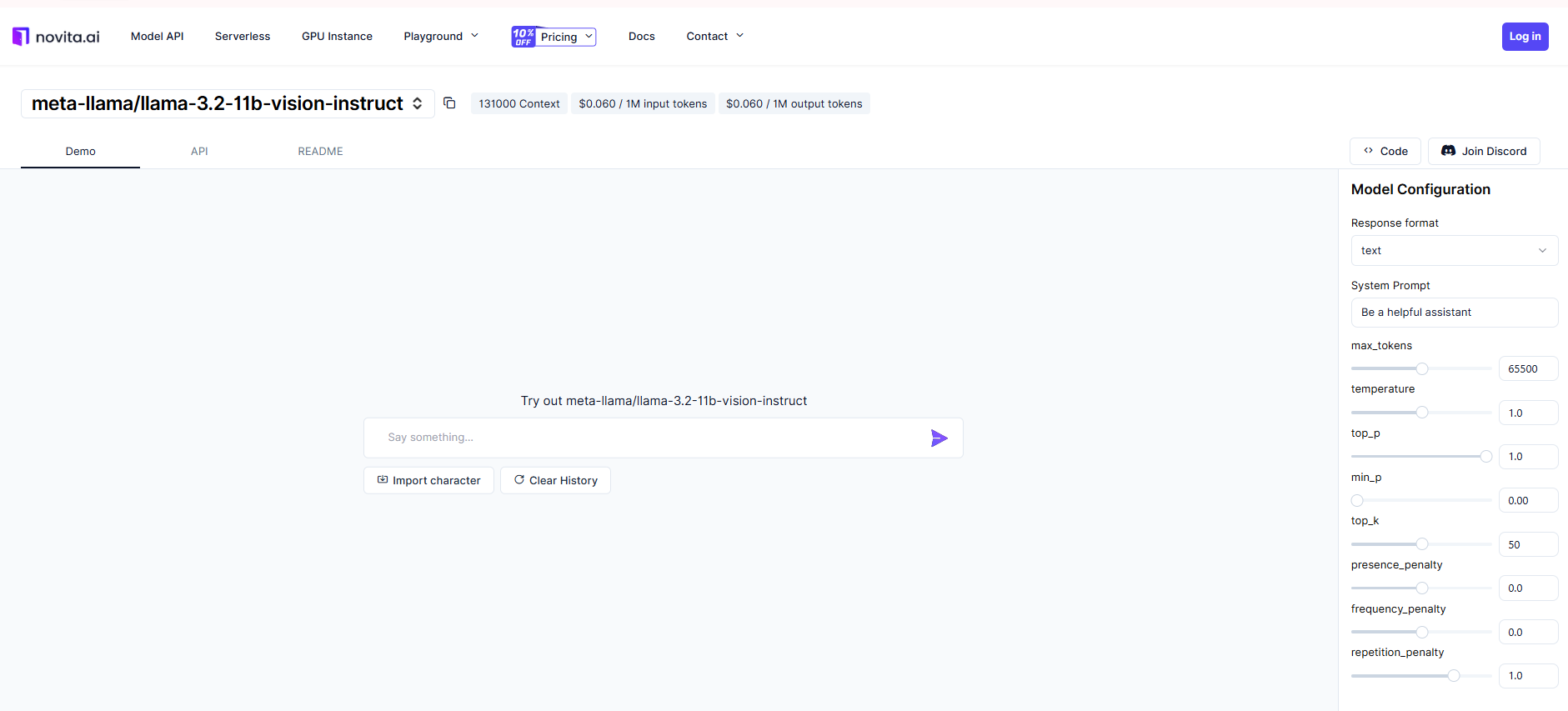Image resolution: width=1568 pixels, height=711 pixels.
Task: Click the frequency_penalty value field
Action: [1528, 633]
